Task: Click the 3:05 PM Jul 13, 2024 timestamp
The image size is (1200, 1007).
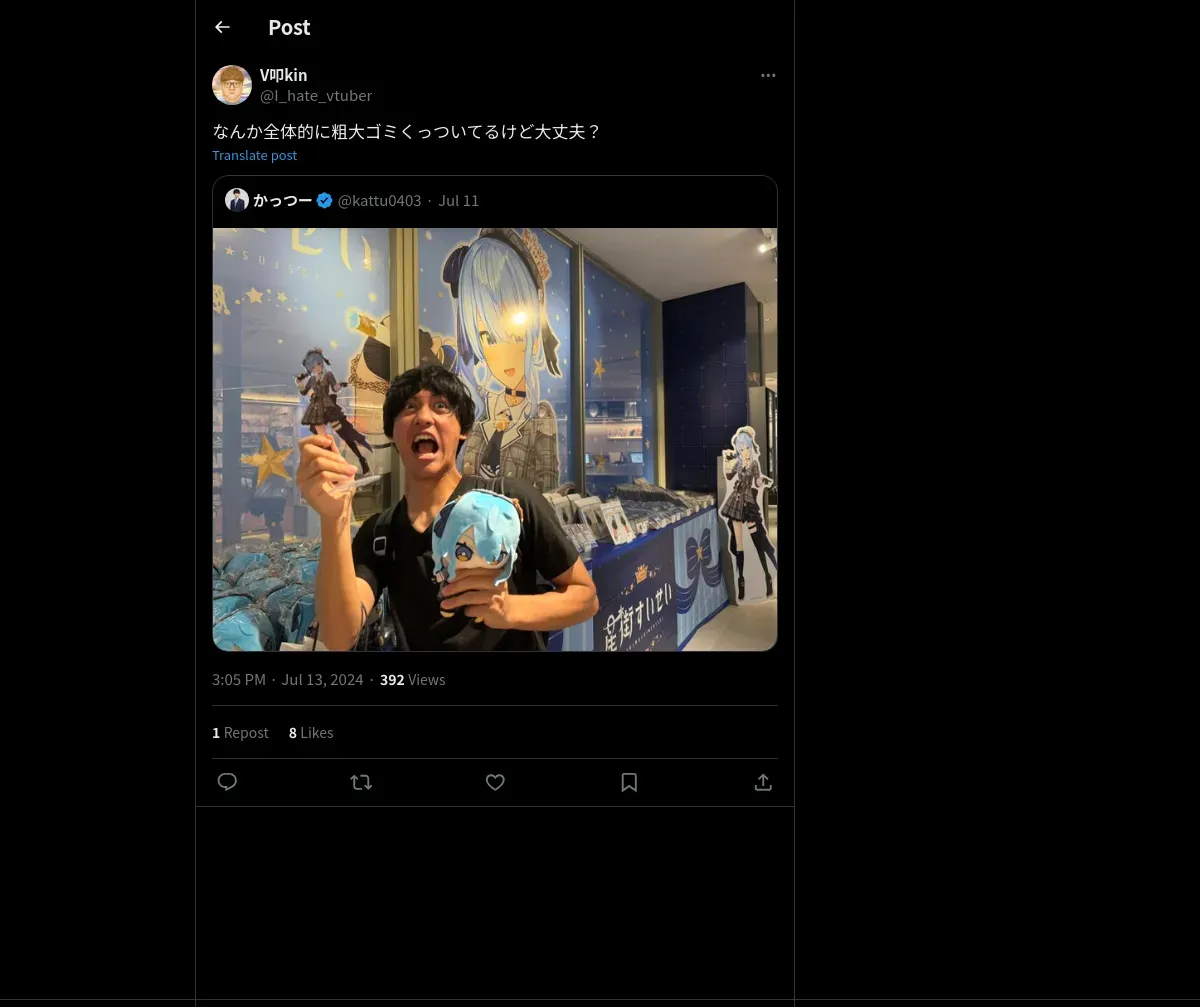Action: 287,680
